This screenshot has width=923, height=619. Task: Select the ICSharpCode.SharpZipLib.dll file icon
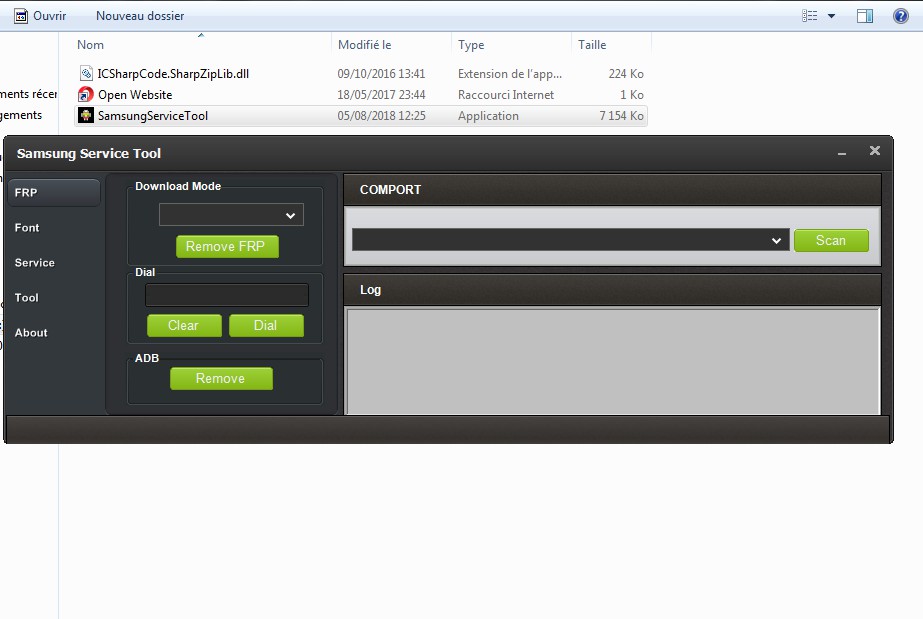click(86, 74)
